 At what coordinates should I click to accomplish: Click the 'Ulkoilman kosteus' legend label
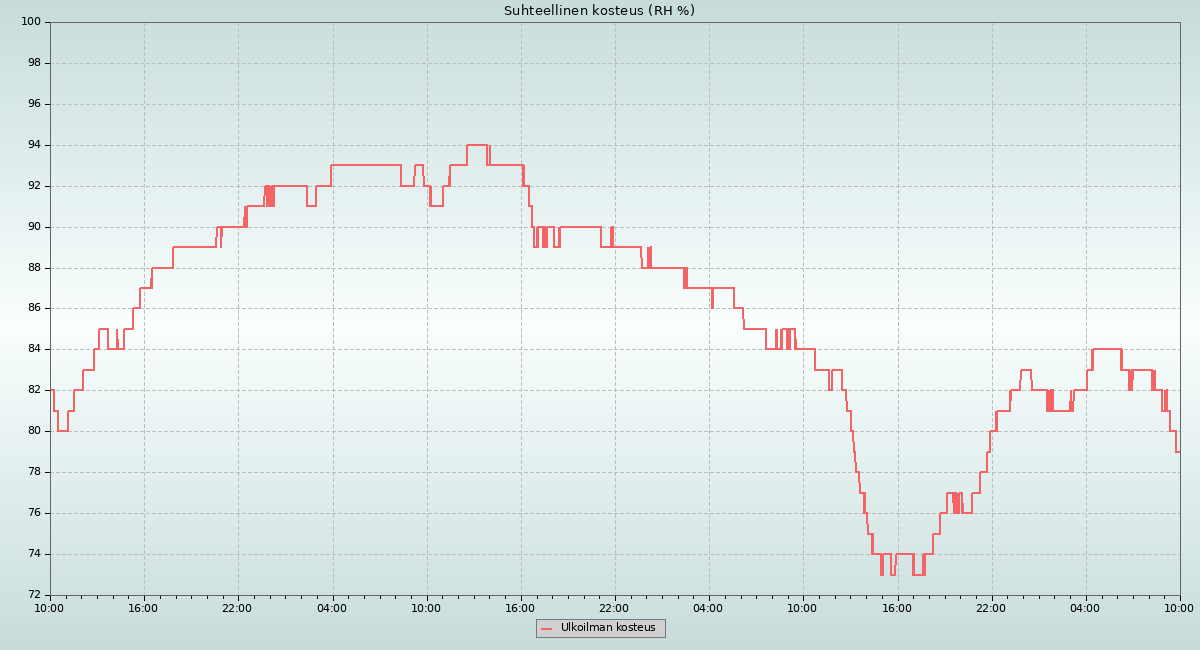(608, 628)
